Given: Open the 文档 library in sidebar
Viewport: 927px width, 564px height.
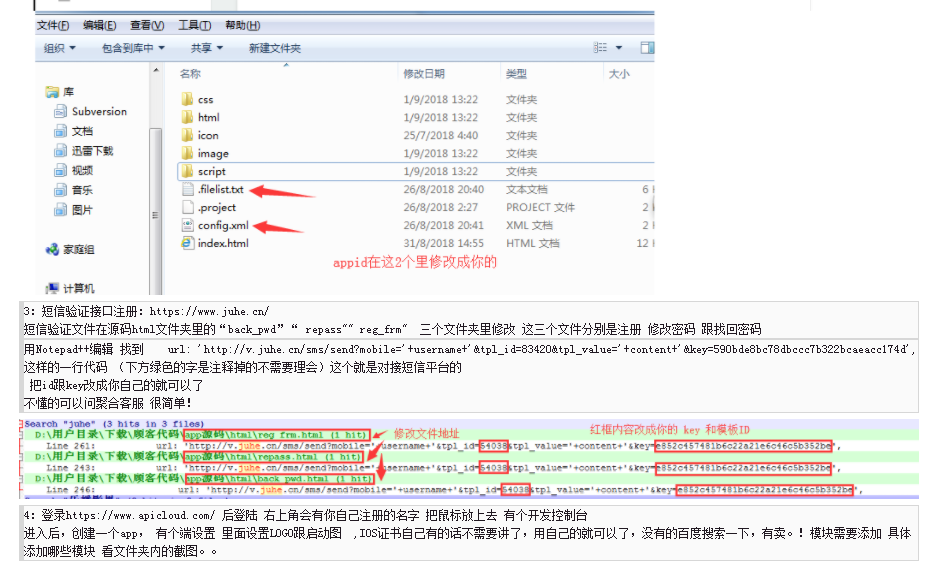Looking at the screenshot, I should pos(73,131).
